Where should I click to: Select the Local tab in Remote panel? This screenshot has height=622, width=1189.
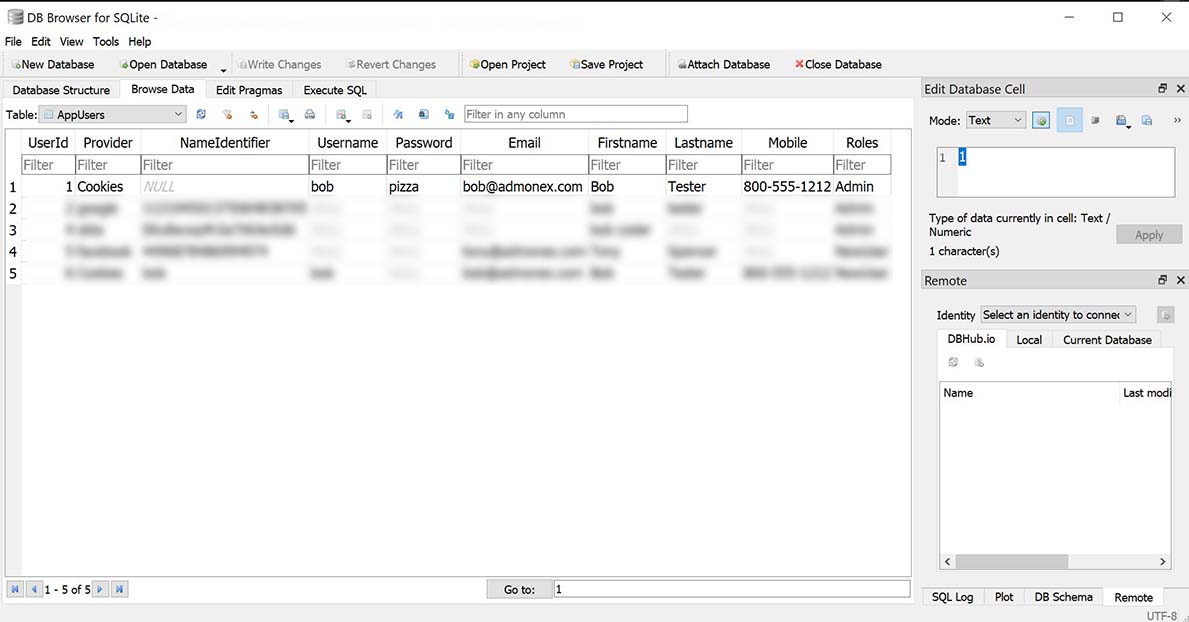[x=1029, y=340]
